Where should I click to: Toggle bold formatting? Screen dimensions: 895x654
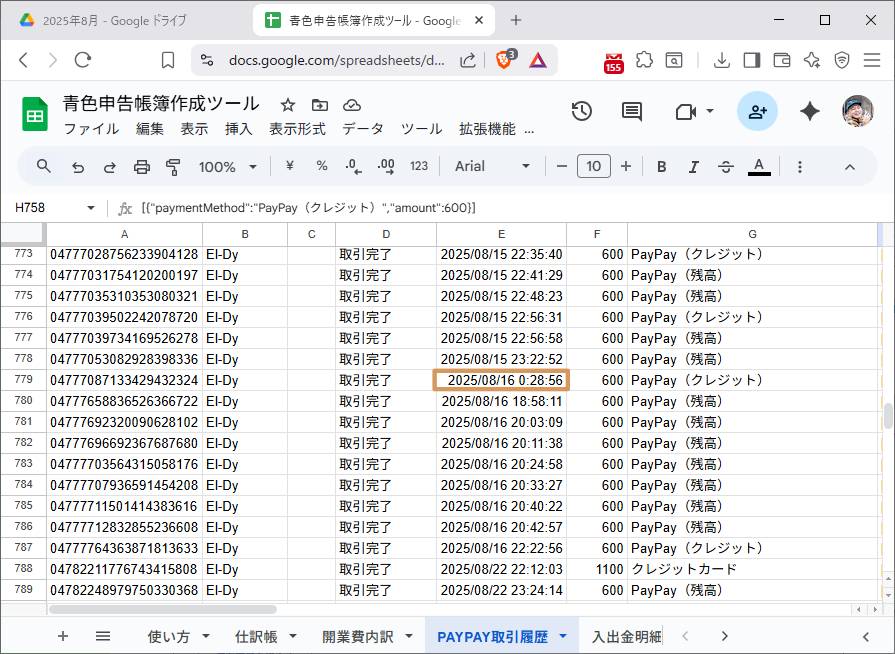(x=661, y=167)
